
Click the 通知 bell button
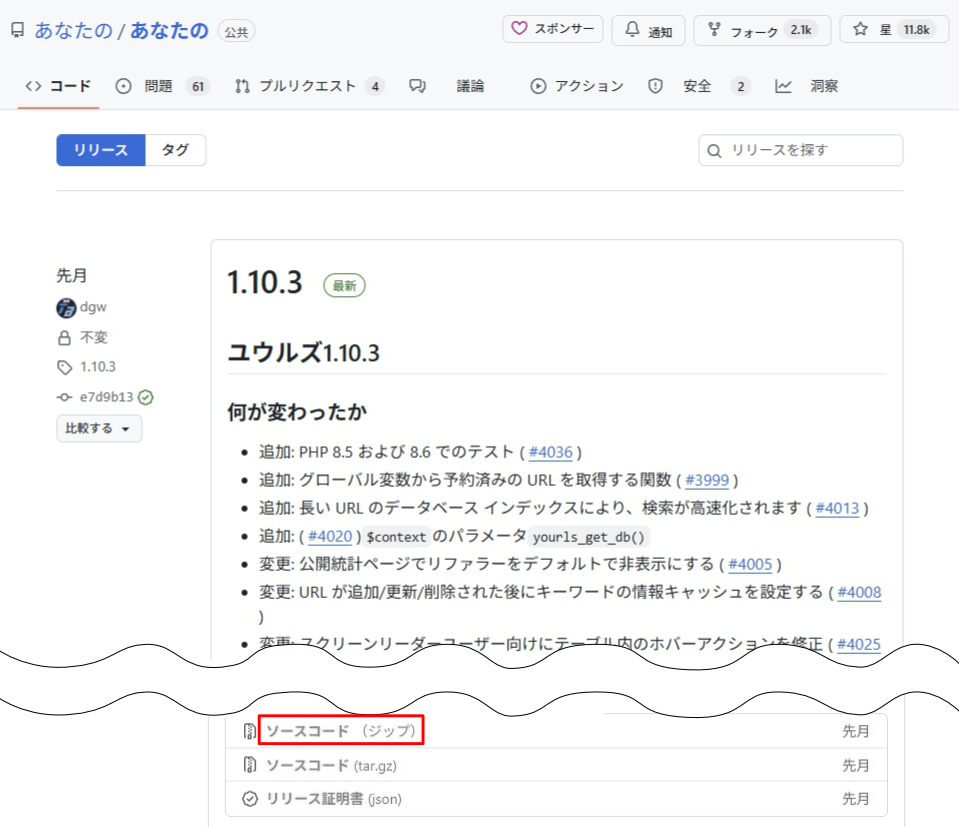648,30
